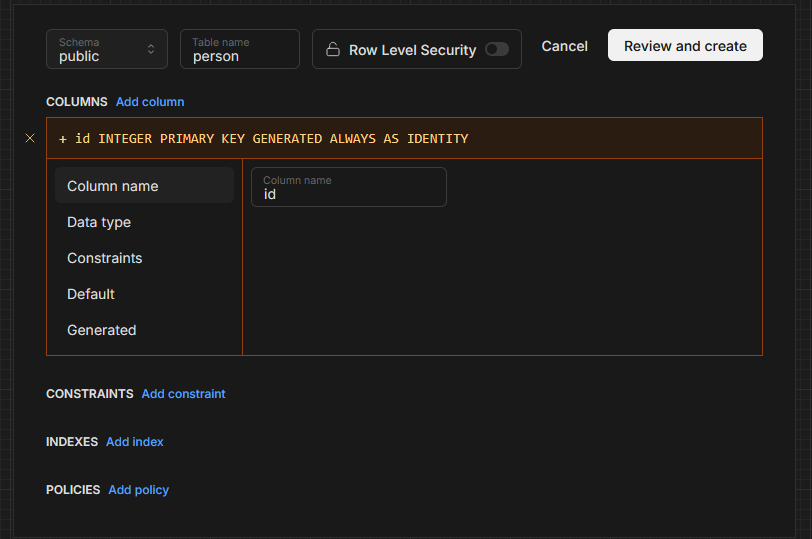The width and height of the screenshot is (812, 539).
Task: Edit the Table name field containing person
Action: point(240,49)
